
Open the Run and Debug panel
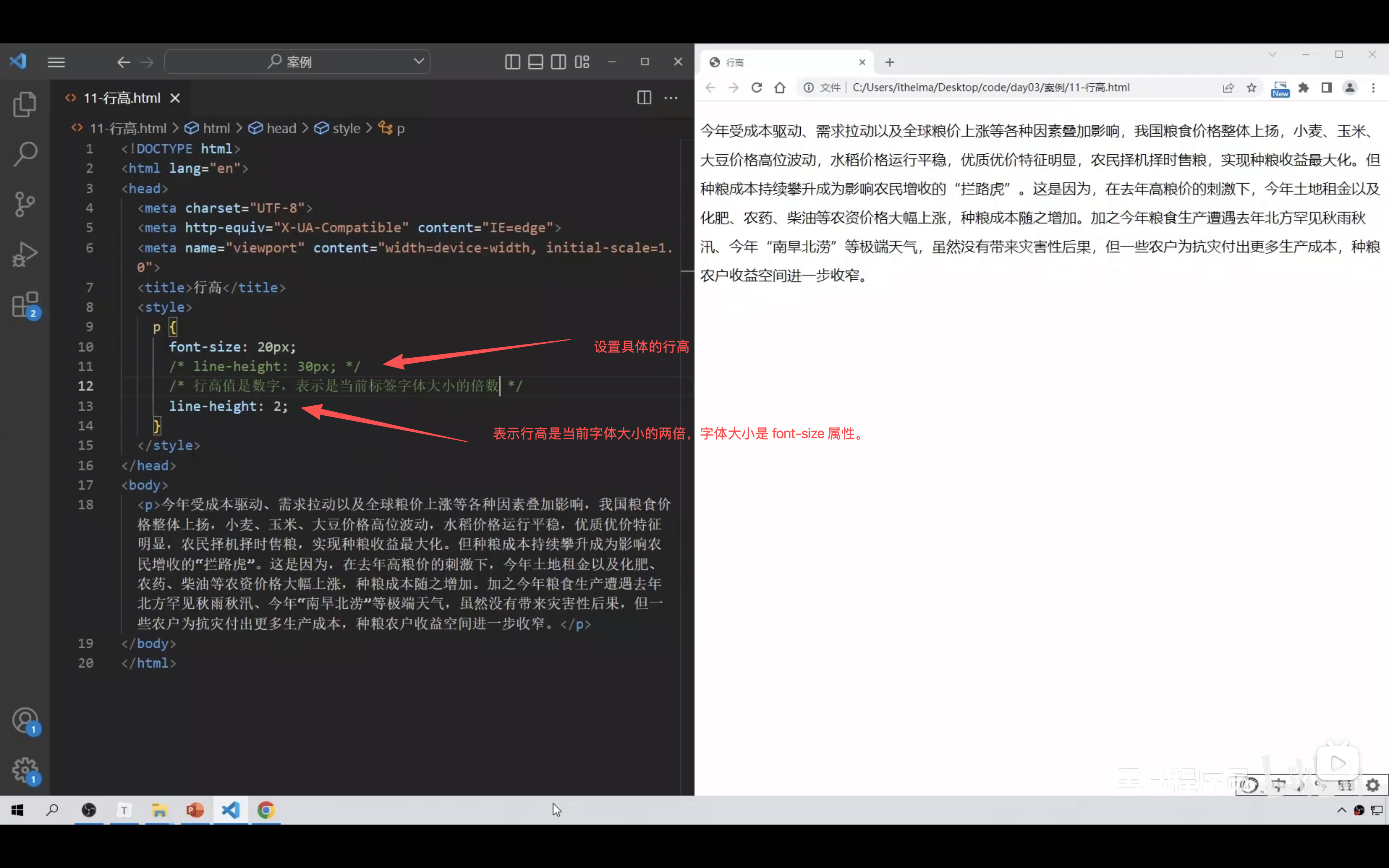25,254
